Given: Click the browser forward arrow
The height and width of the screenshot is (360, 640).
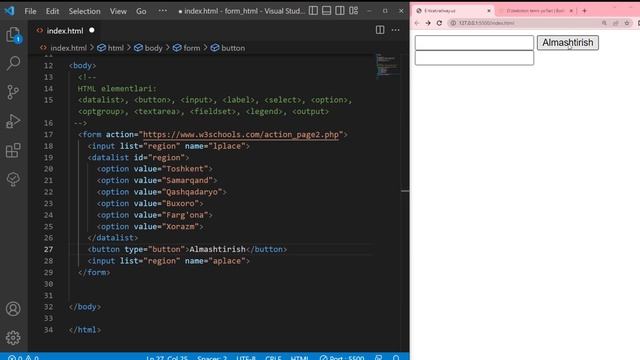Looking at the screenshot, I should pyautogui.click(x=428, y=23).
